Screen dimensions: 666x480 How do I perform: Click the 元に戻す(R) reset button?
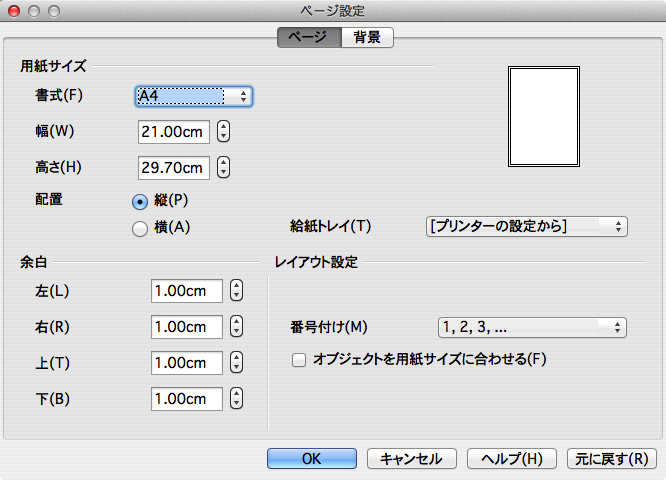pyautogui.click(x=612, y=459)
